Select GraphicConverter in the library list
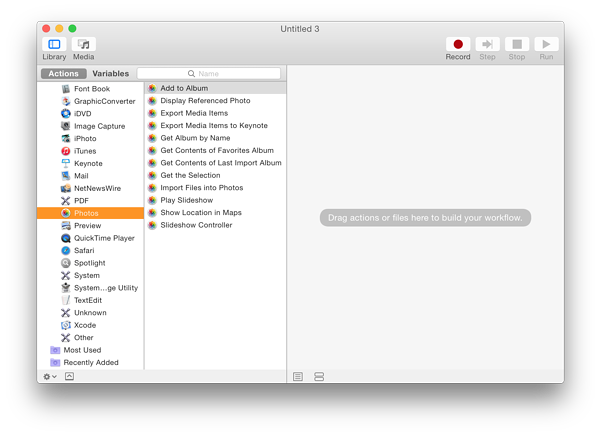The height and width of the screenshot is (436, 601). tap(90, 101)
